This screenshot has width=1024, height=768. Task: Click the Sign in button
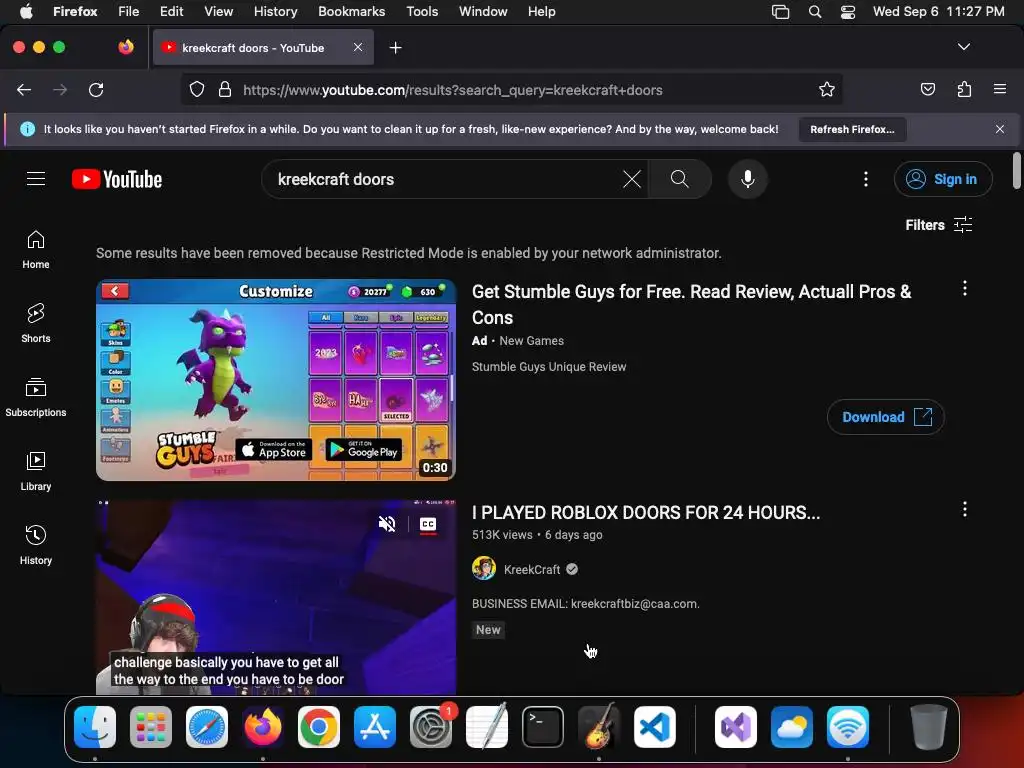point(942,179)
